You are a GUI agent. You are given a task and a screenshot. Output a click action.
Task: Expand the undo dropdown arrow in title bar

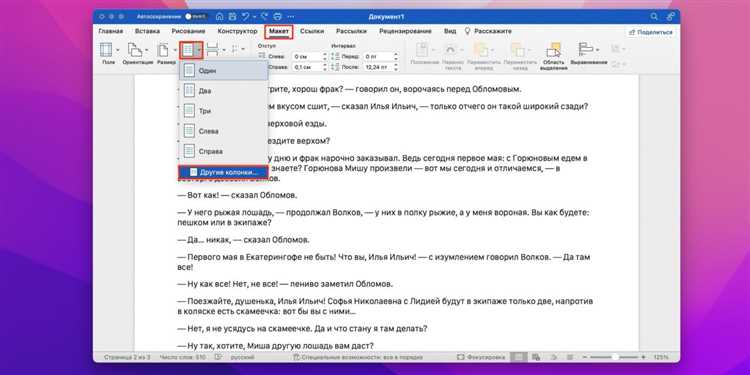point(254,17)
